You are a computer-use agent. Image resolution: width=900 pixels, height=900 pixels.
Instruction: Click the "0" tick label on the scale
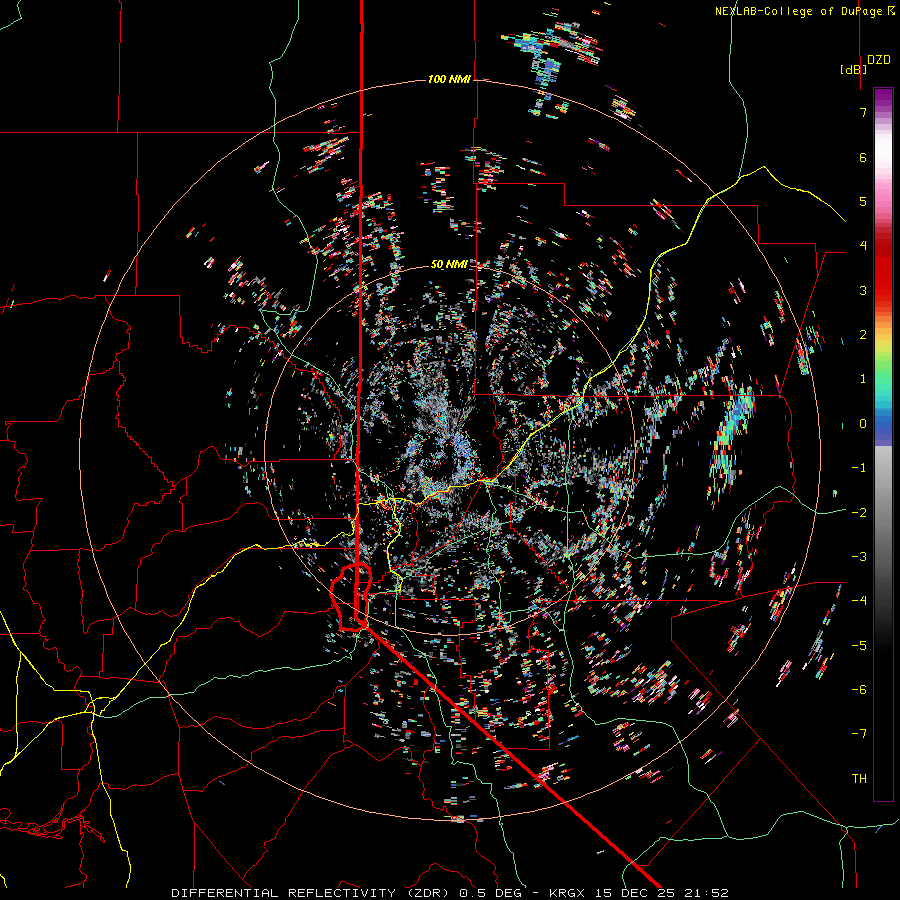(863, 424)
